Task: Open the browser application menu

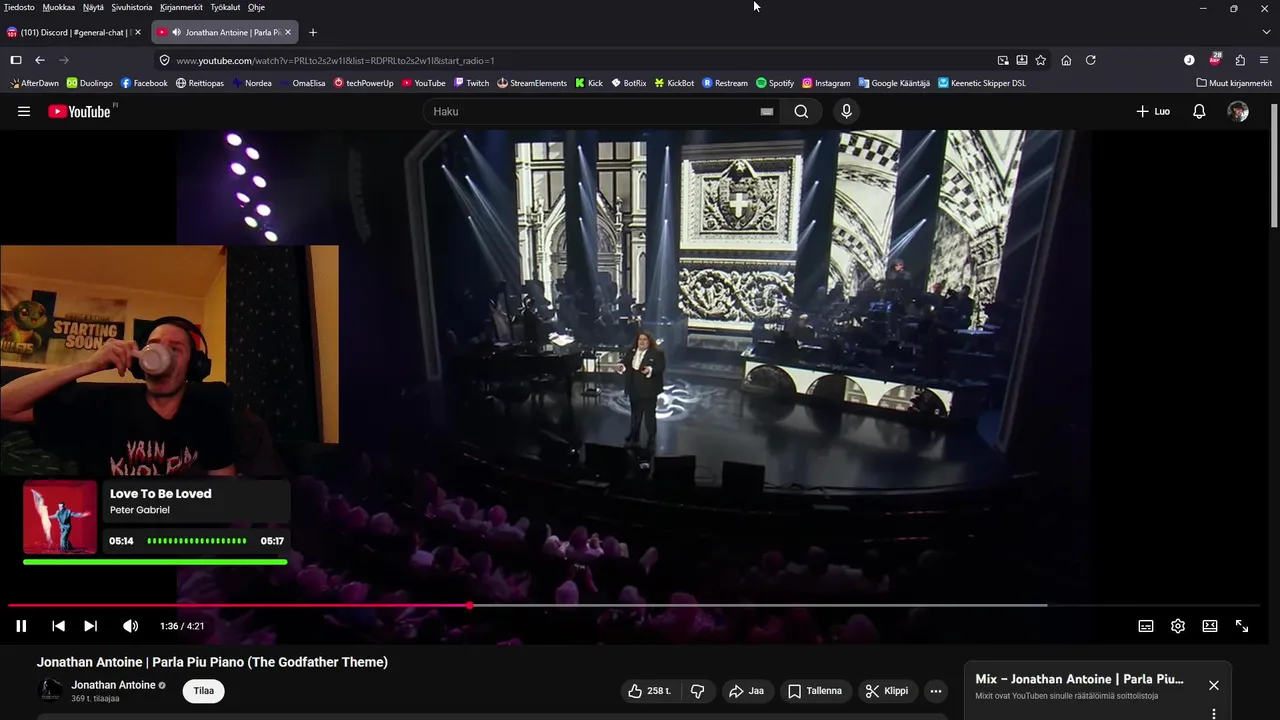Action: tap(1265, 60)
